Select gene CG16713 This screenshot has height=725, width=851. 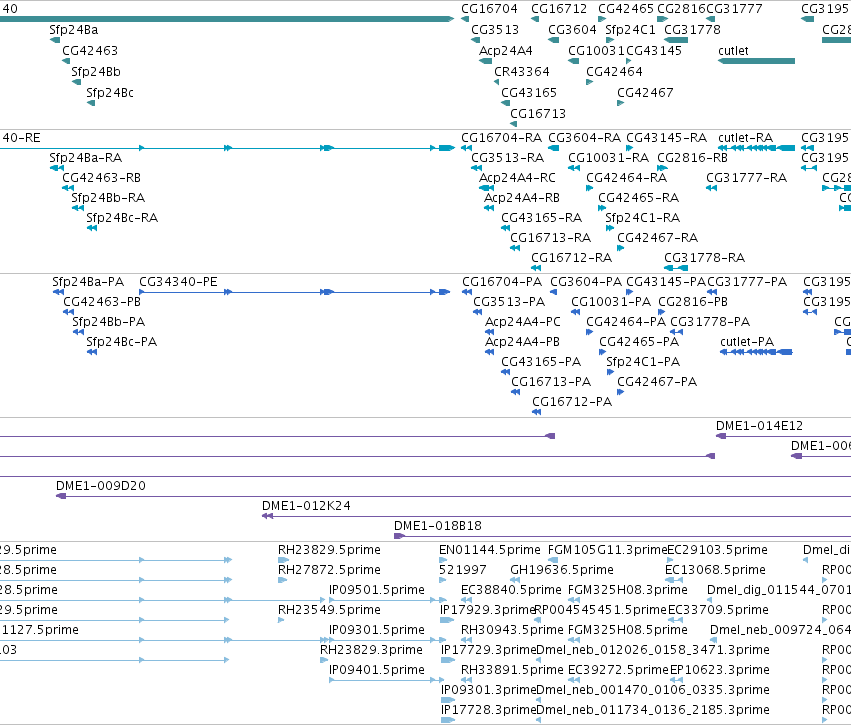pos(537,114)
